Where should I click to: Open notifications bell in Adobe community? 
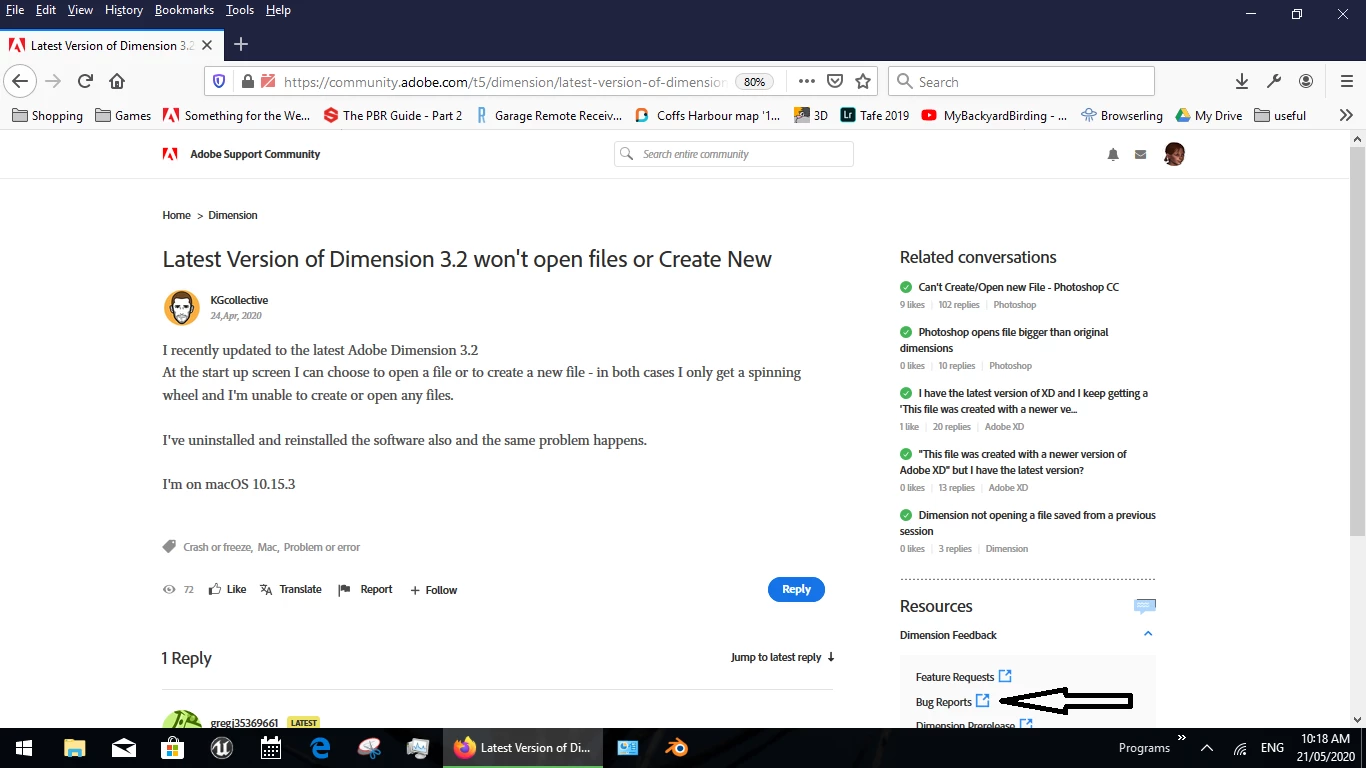(1113, 154)
